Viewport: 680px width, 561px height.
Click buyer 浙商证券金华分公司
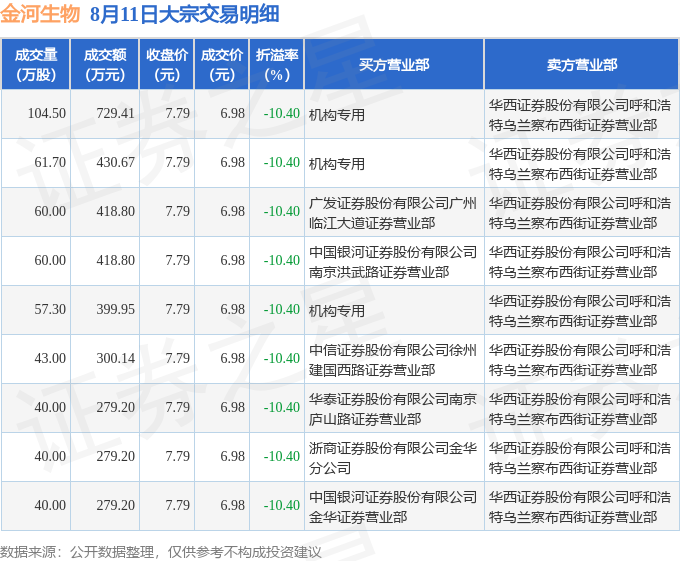(392, 458)
